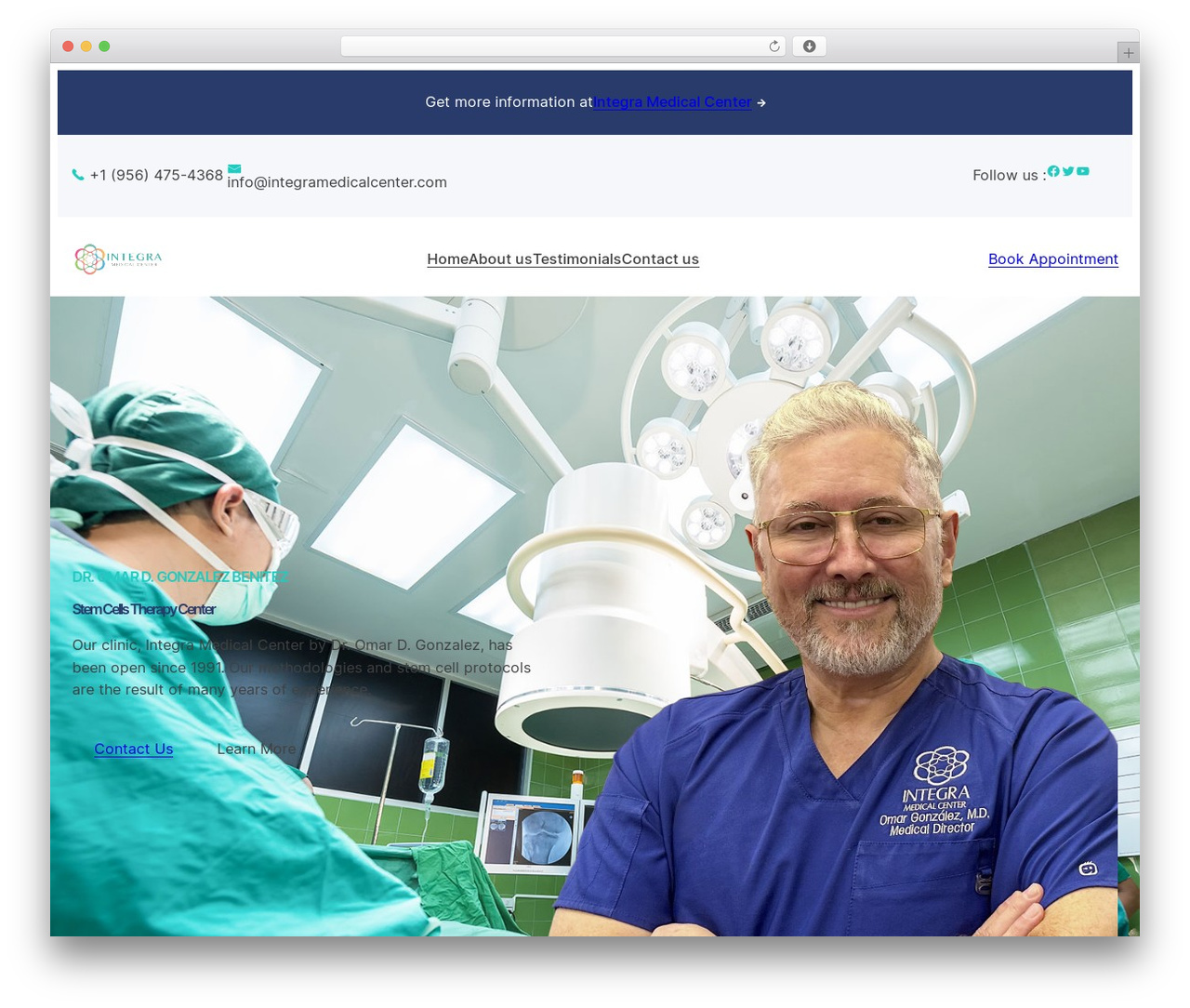Click the Contact Us hero button
The height and width of the screenshot is (1008, 1190).
[134, 749]
